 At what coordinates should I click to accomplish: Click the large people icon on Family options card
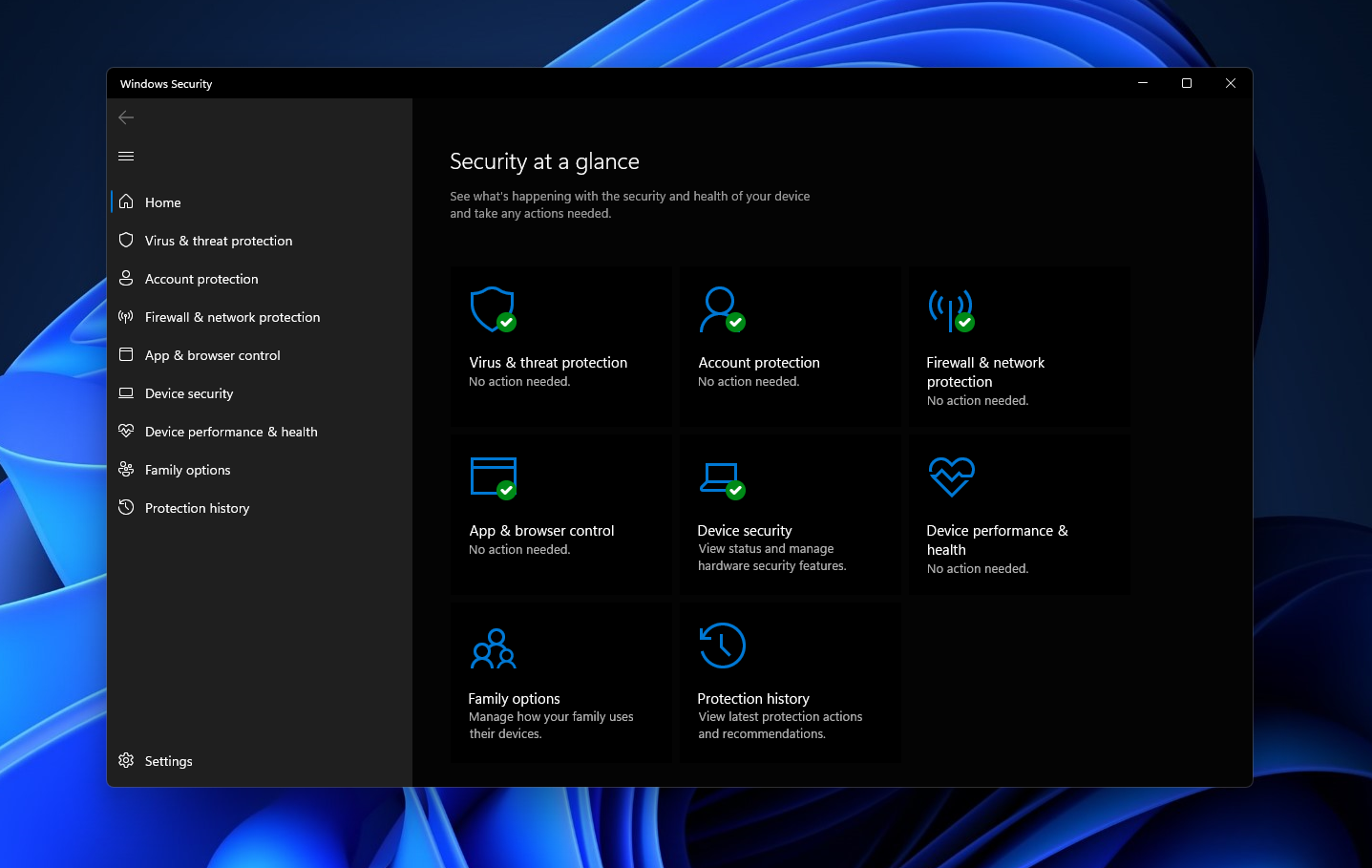click(x=494, y=648)
